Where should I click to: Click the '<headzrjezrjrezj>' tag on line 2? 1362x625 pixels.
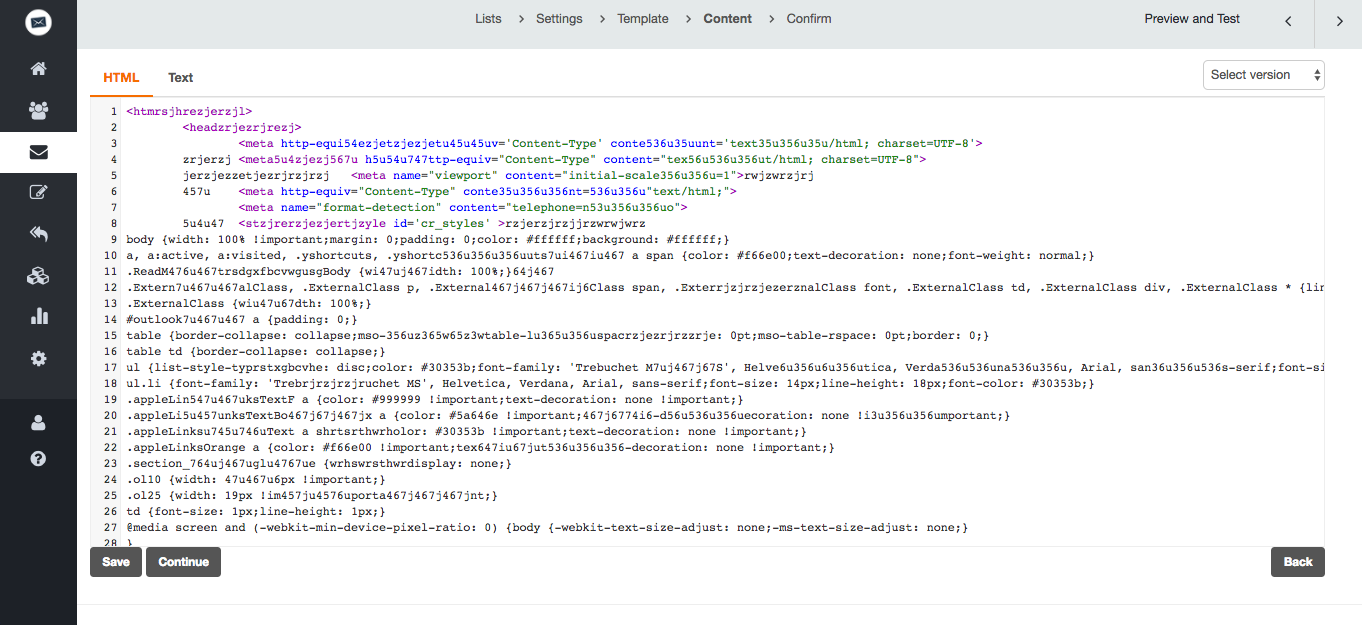pos(242,128)
